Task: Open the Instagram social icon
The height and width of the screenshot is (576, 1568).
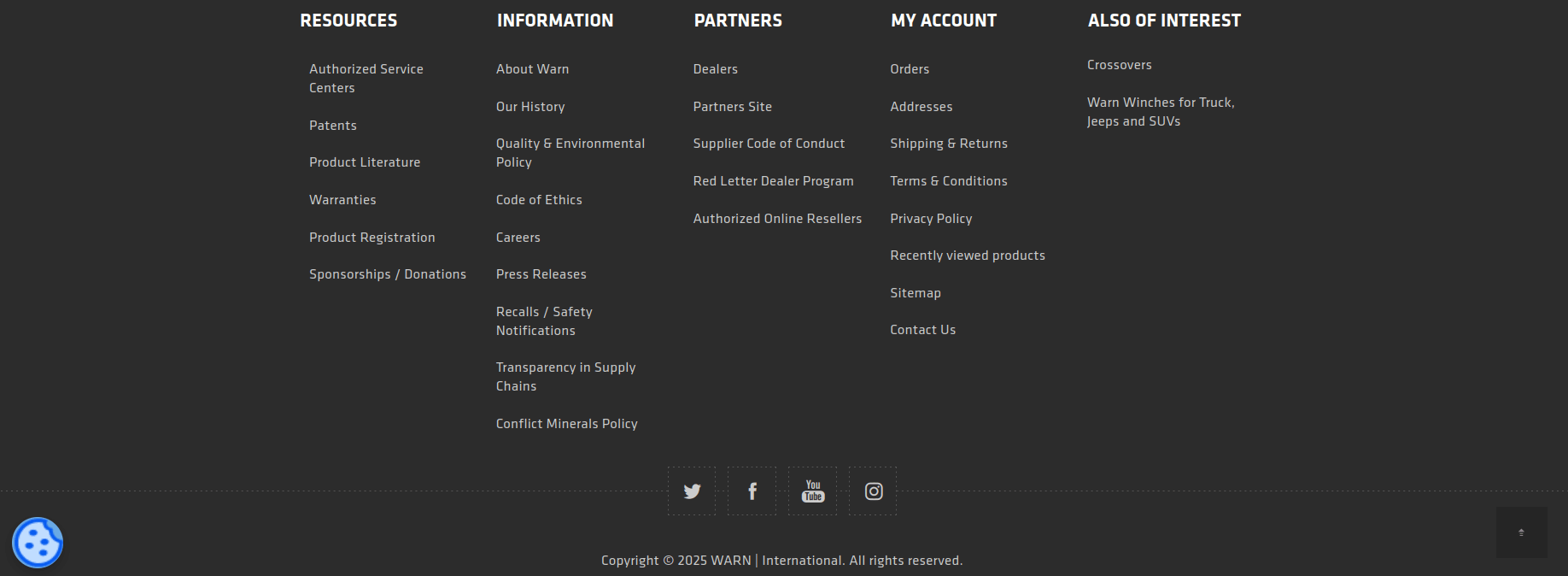Action: point(873,491)
